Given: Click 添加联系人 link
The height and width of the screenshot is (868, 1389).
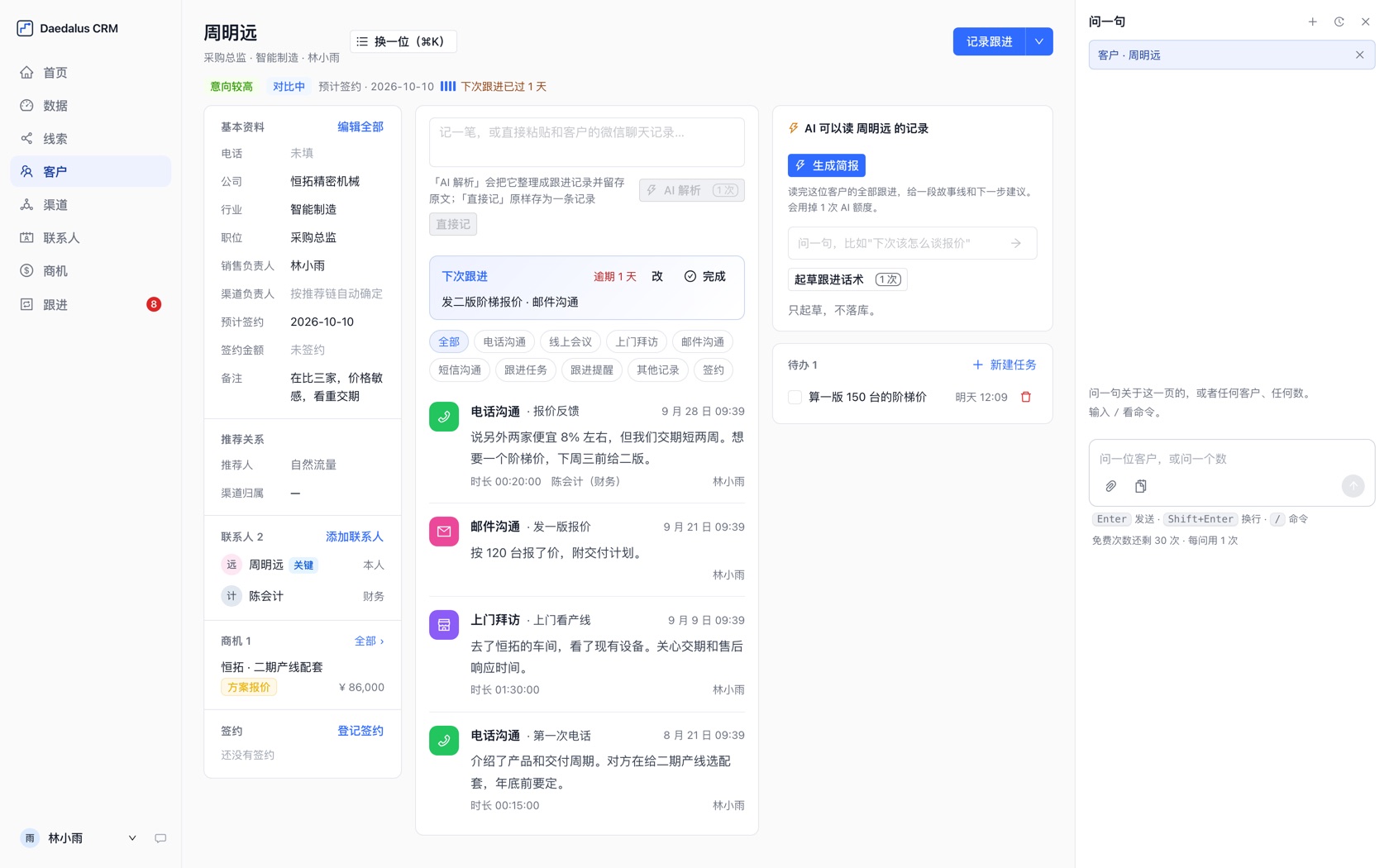Looking at the screenshot, I should [355, 537].
